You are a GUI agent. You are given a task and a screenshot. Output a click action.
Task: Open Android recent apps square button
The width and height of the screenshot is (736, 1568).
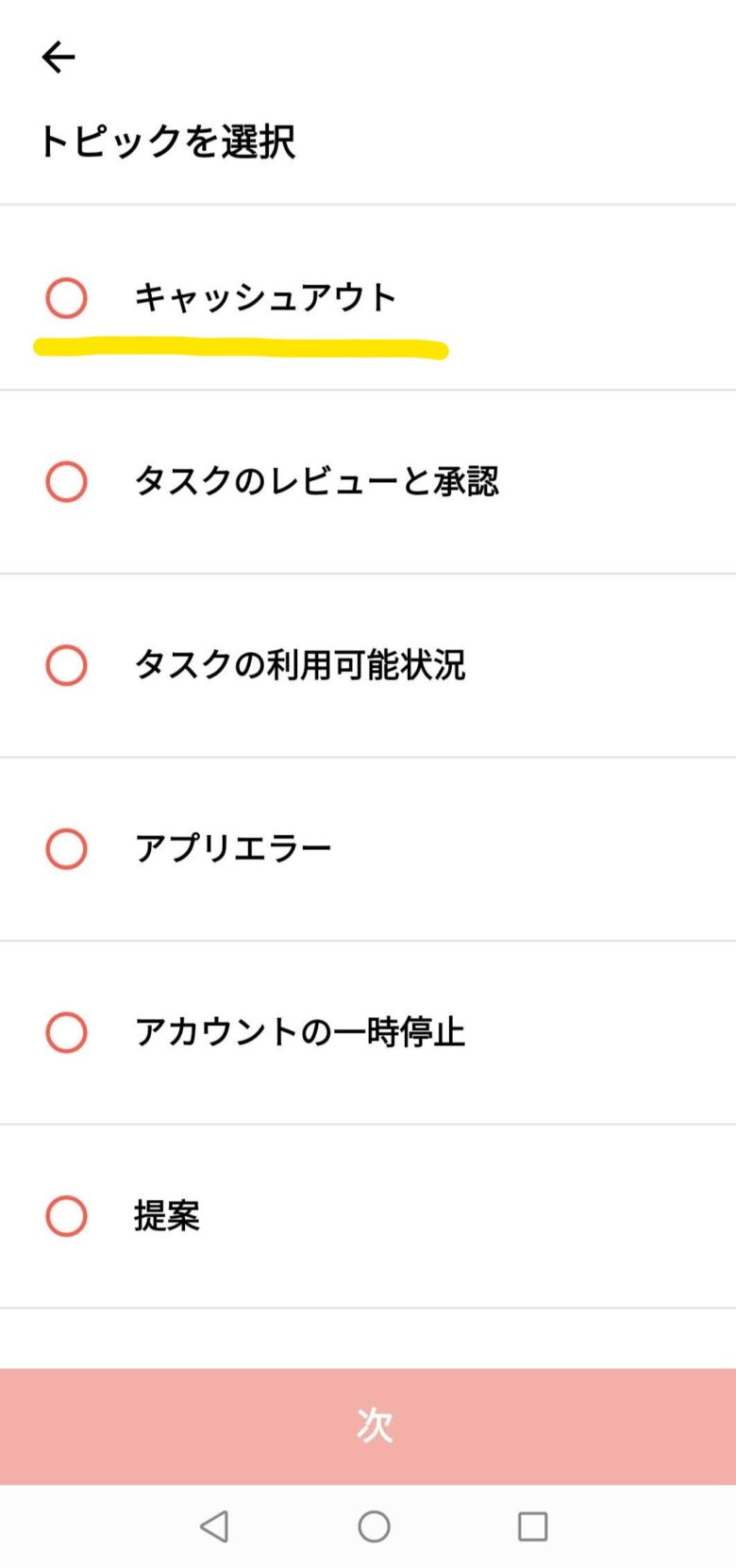tap(532, 1526)
